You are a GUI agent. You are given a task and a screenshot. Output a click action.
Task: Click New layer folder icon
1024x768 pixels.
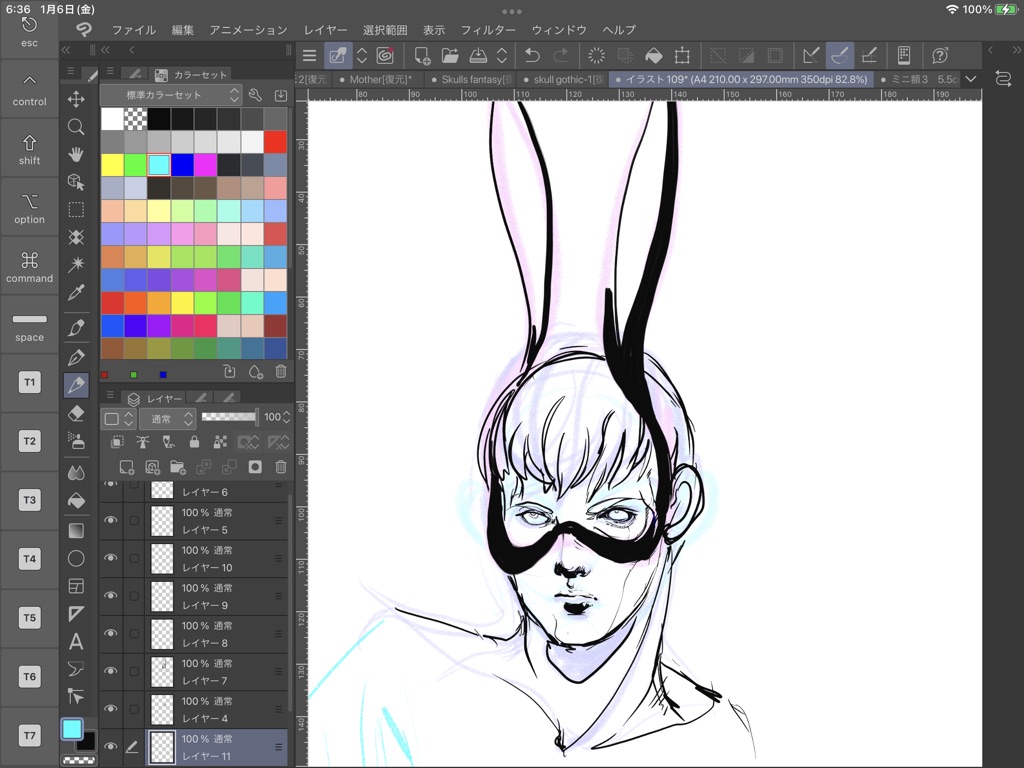click(x=177, y=466)
